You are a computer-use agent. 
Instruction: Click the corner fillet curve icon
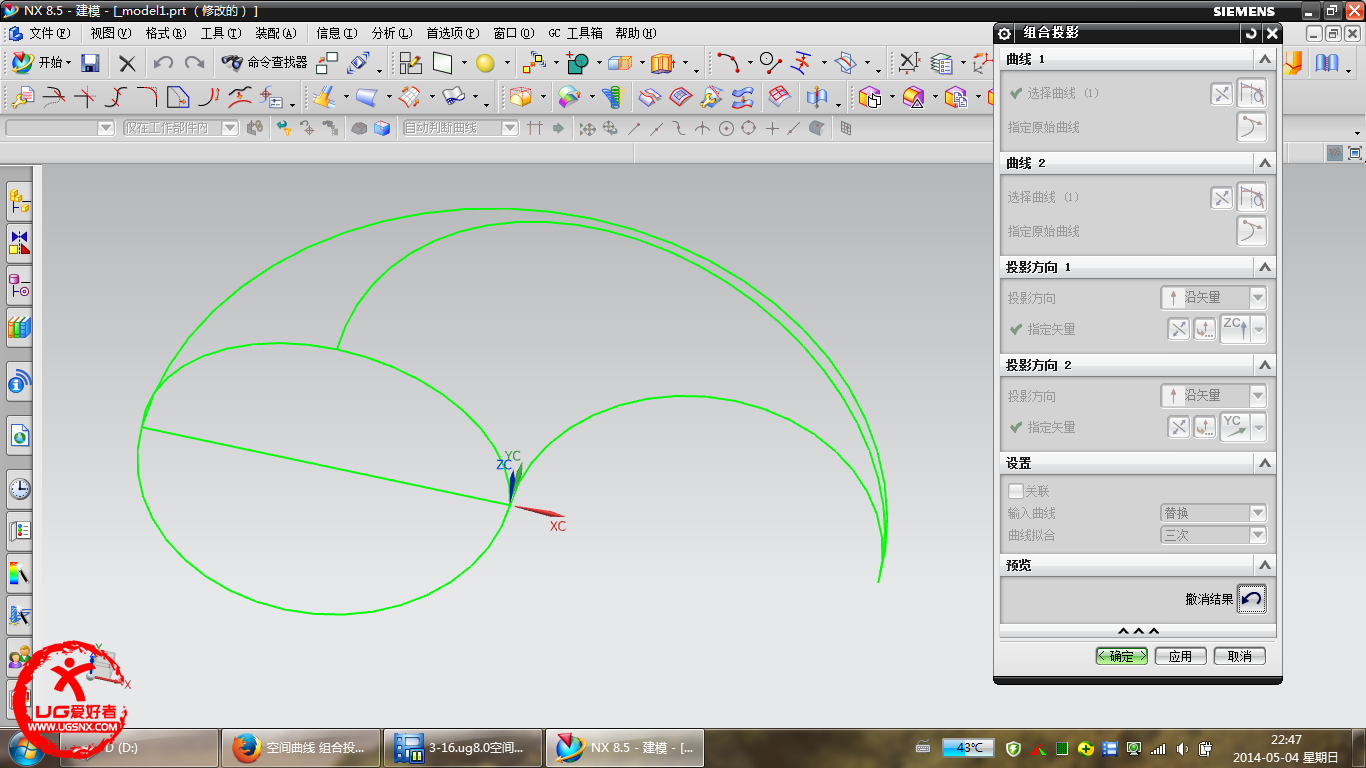[147, 97]
